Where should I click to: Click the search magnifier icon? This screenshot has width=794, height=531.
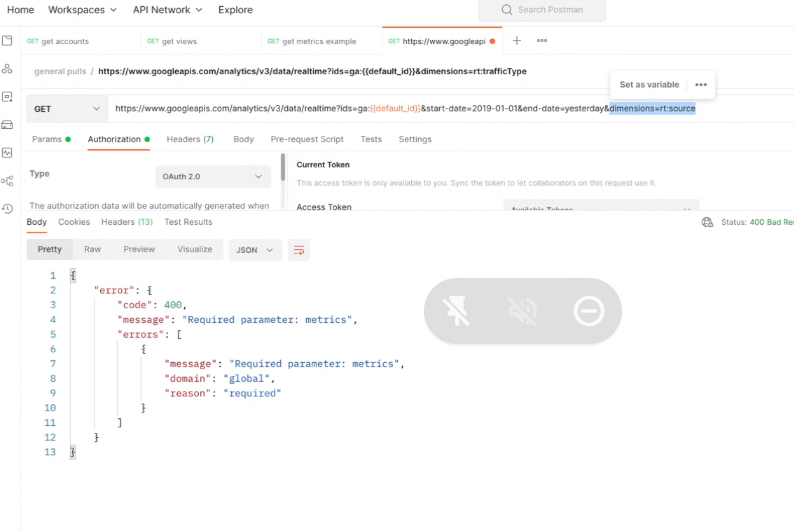tap(506, 10)
